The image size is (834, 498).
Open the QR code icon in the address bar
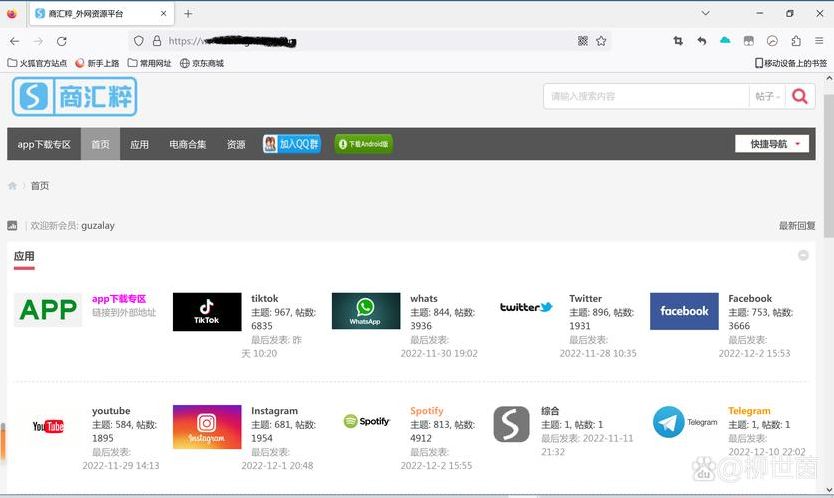(x=583, y=41)
